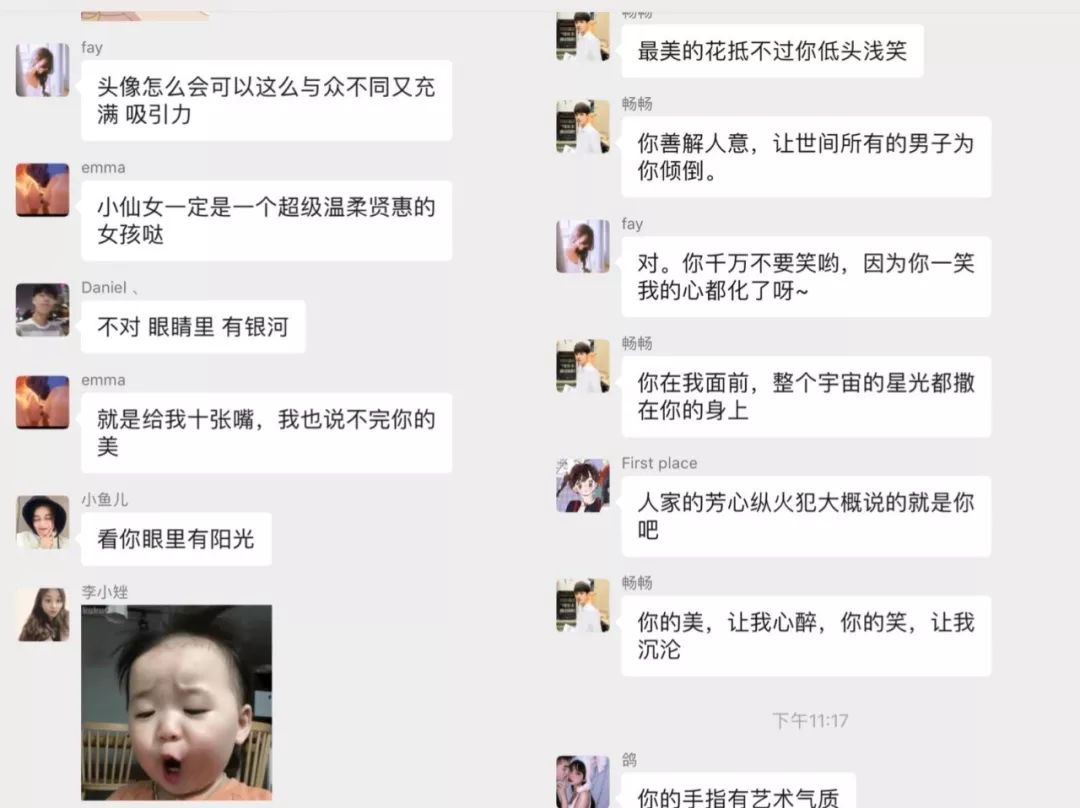
Task: Tap First place's cartoon avatar
Action: pos(583,486)
